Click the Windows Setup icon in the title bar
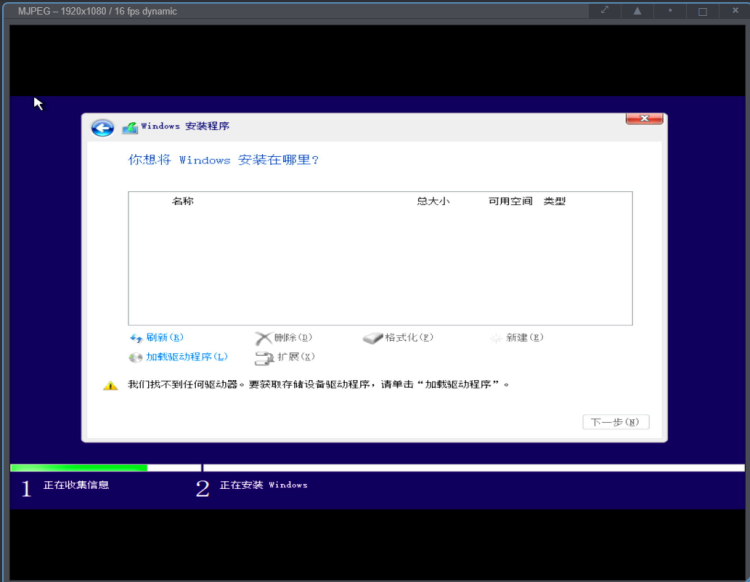Viewport: 750px width, 582px height. tap(130, 128)
